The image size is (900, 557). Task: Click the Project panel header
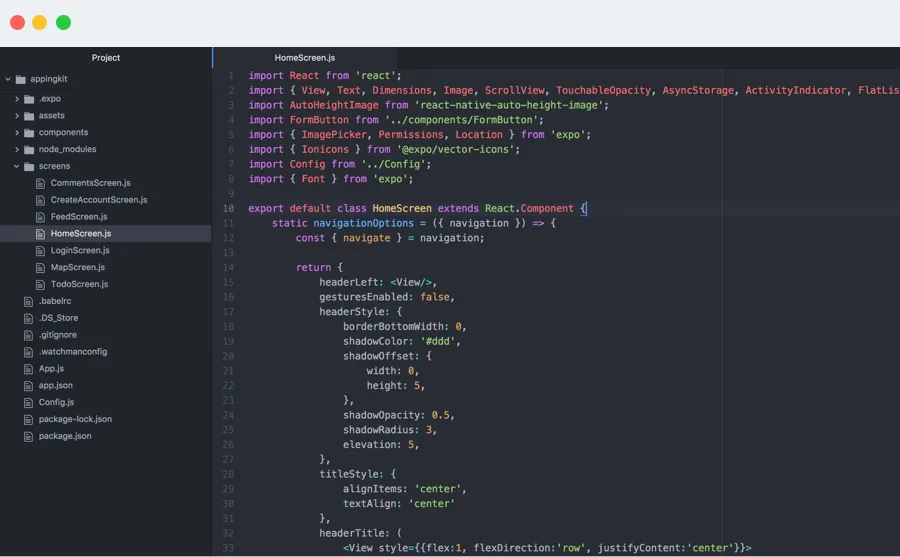(106, 58)
